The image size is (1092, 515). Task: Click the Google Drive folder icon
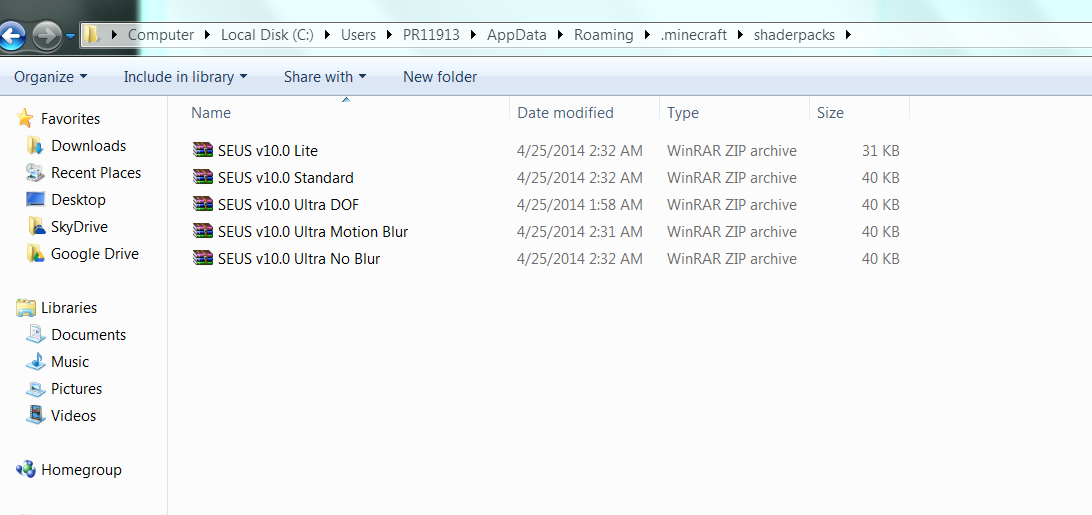[x=36, y=254]
